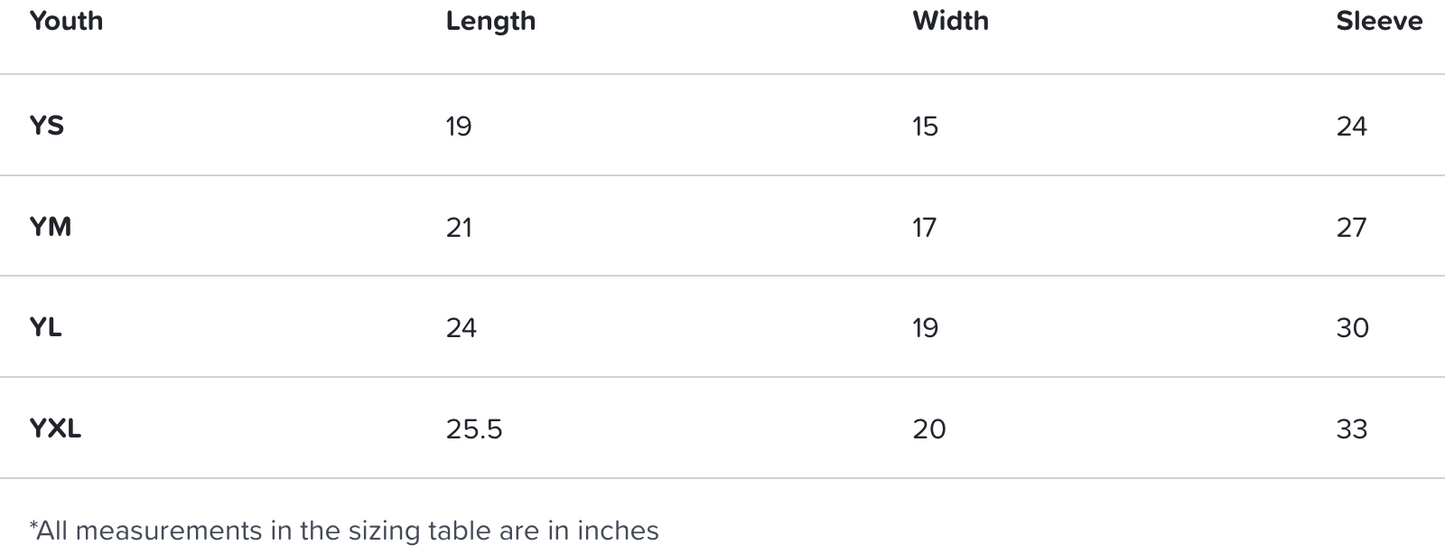Click the Youth column header

[66, 21]
